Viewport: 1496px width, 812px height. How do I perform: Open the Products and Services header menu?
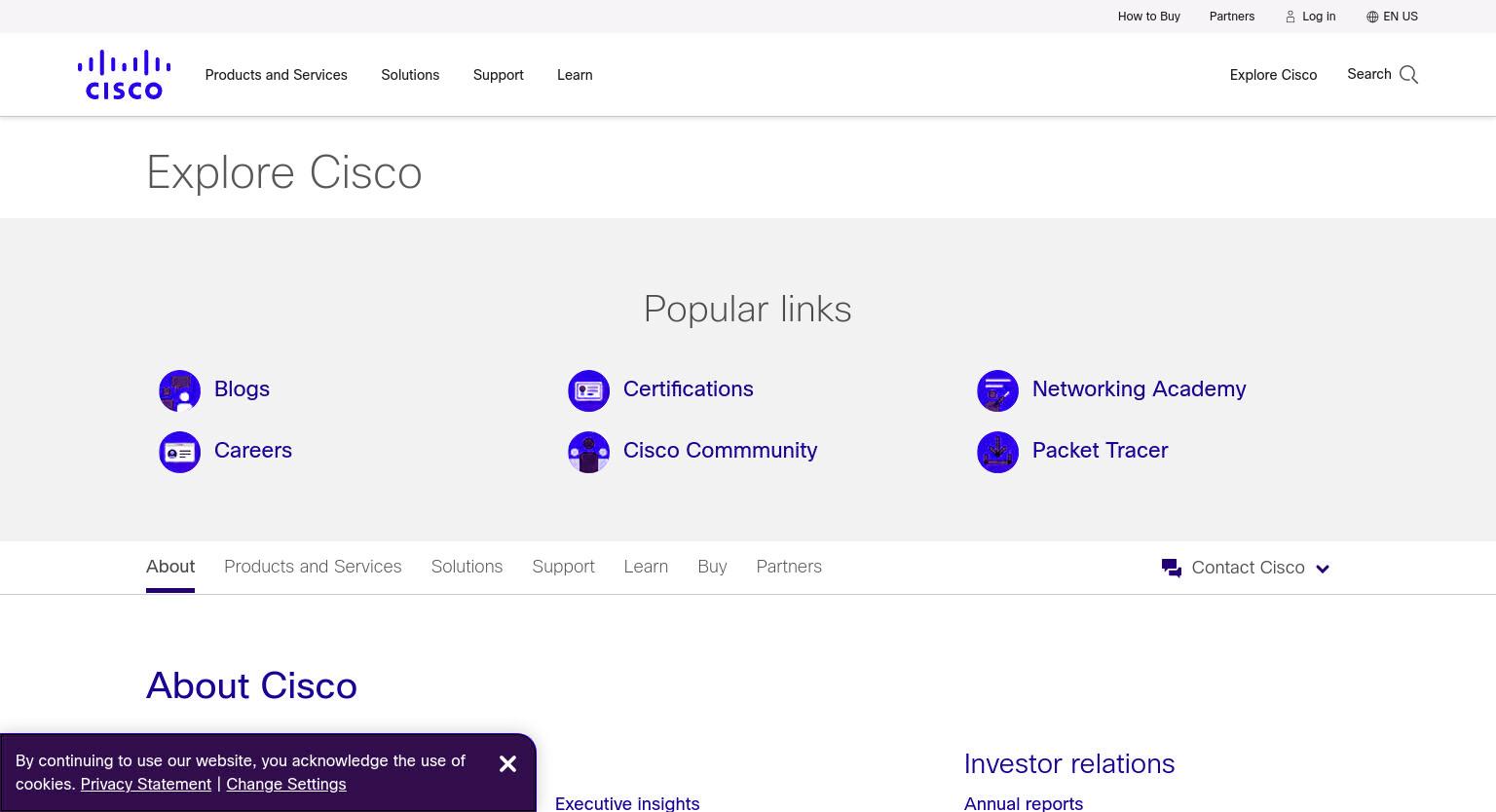tap(276, 75)
